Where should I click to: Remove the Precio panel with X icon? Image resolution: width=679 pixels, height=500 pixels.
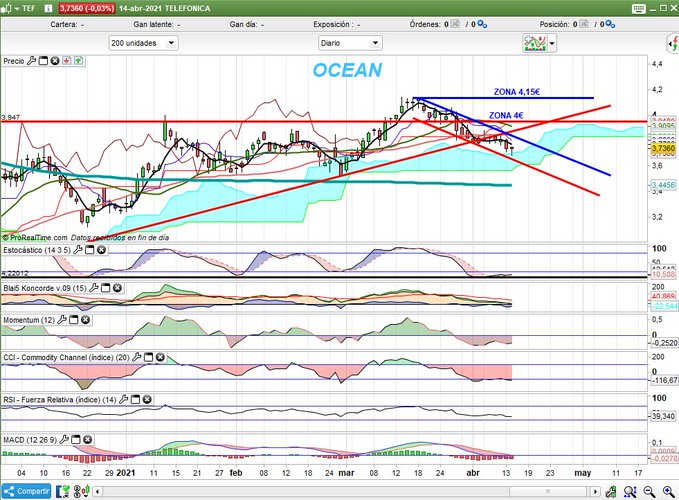55,61
